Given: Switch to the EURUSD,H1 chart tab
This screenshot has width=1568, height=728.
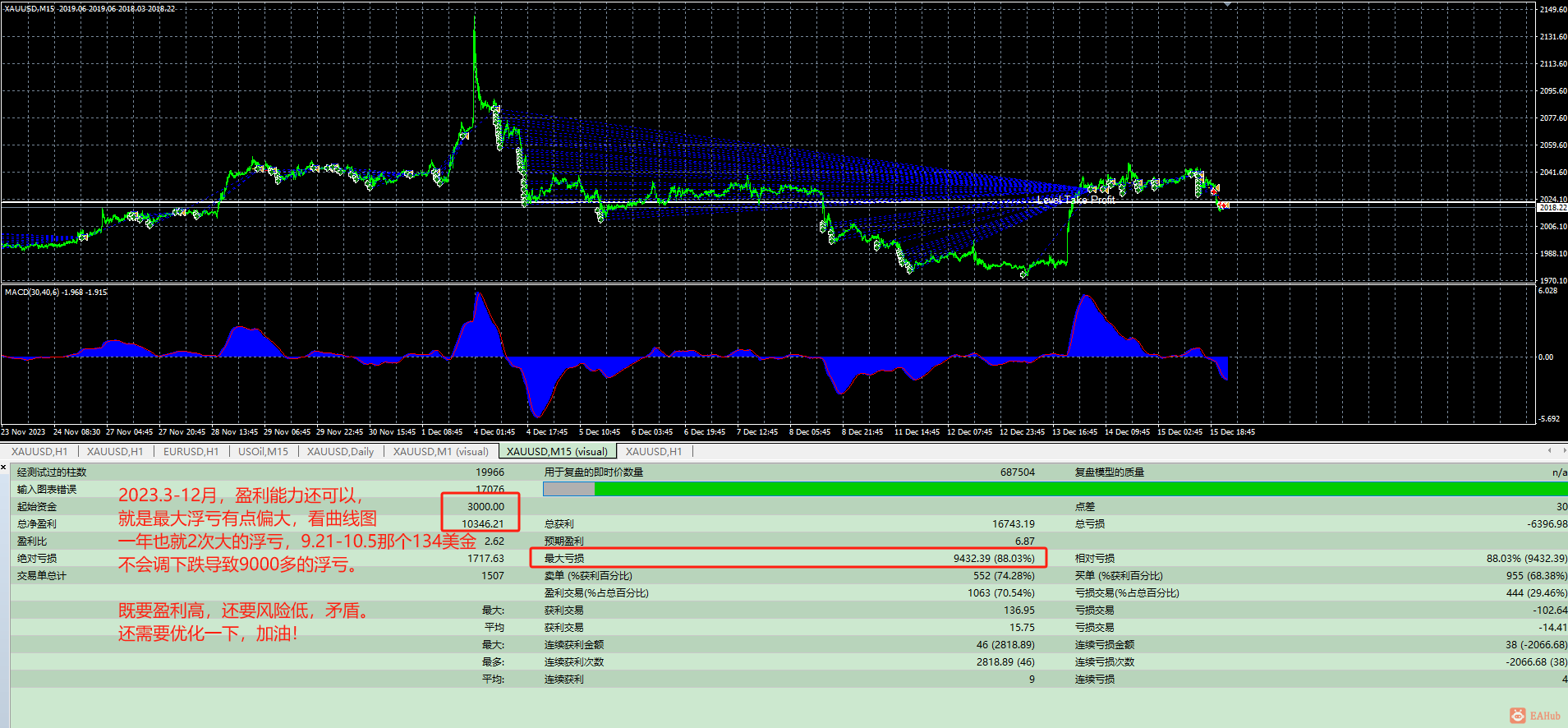Looking at the screenshot, I should point(191,451).
